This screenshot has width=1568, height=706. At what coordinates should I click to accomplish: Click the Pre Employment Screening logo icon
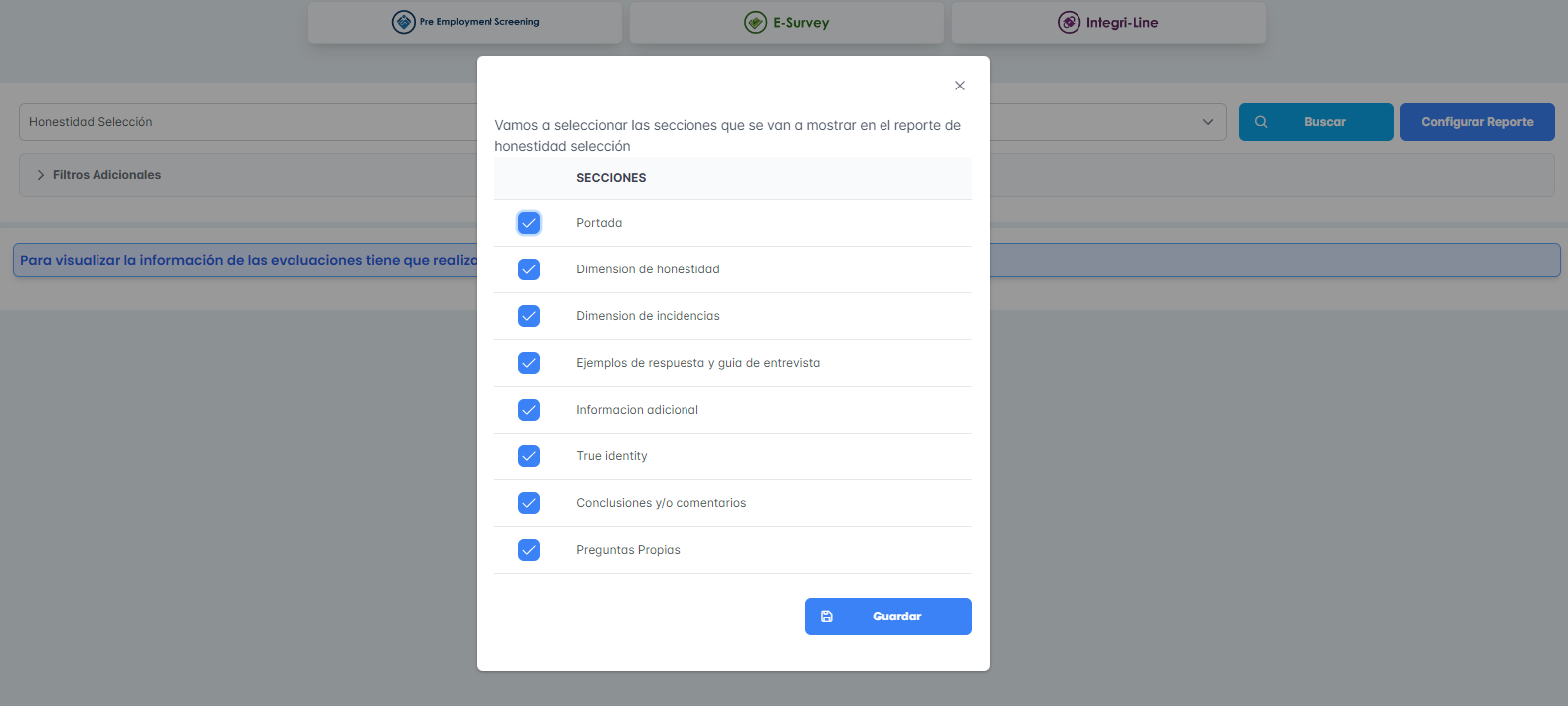(403, 22)
